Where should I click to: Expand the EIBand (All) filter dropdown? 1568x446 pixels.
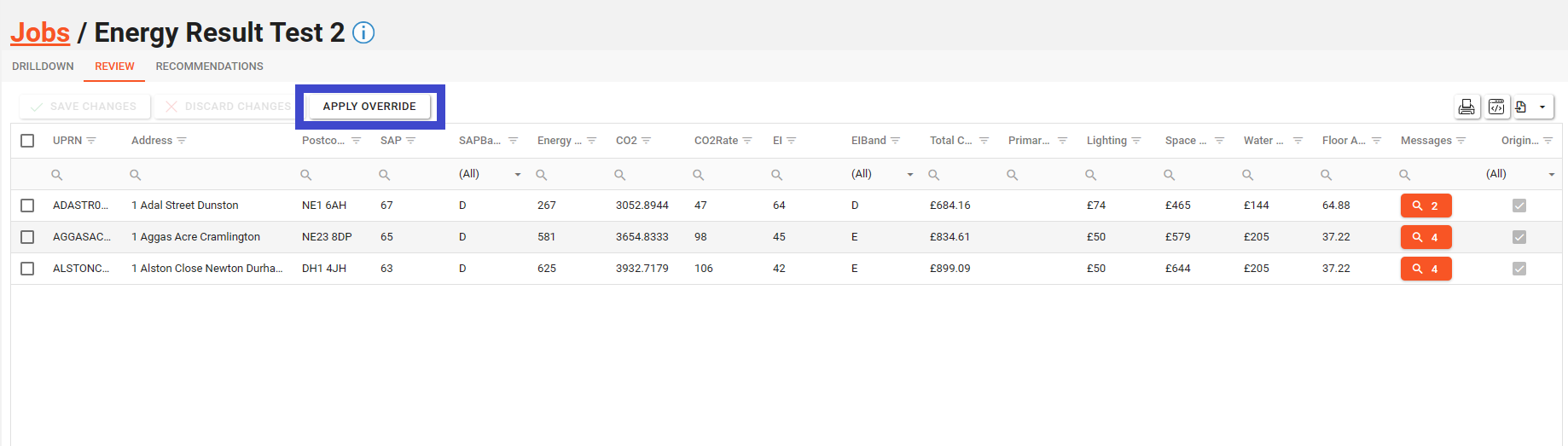tap(909, 175)
